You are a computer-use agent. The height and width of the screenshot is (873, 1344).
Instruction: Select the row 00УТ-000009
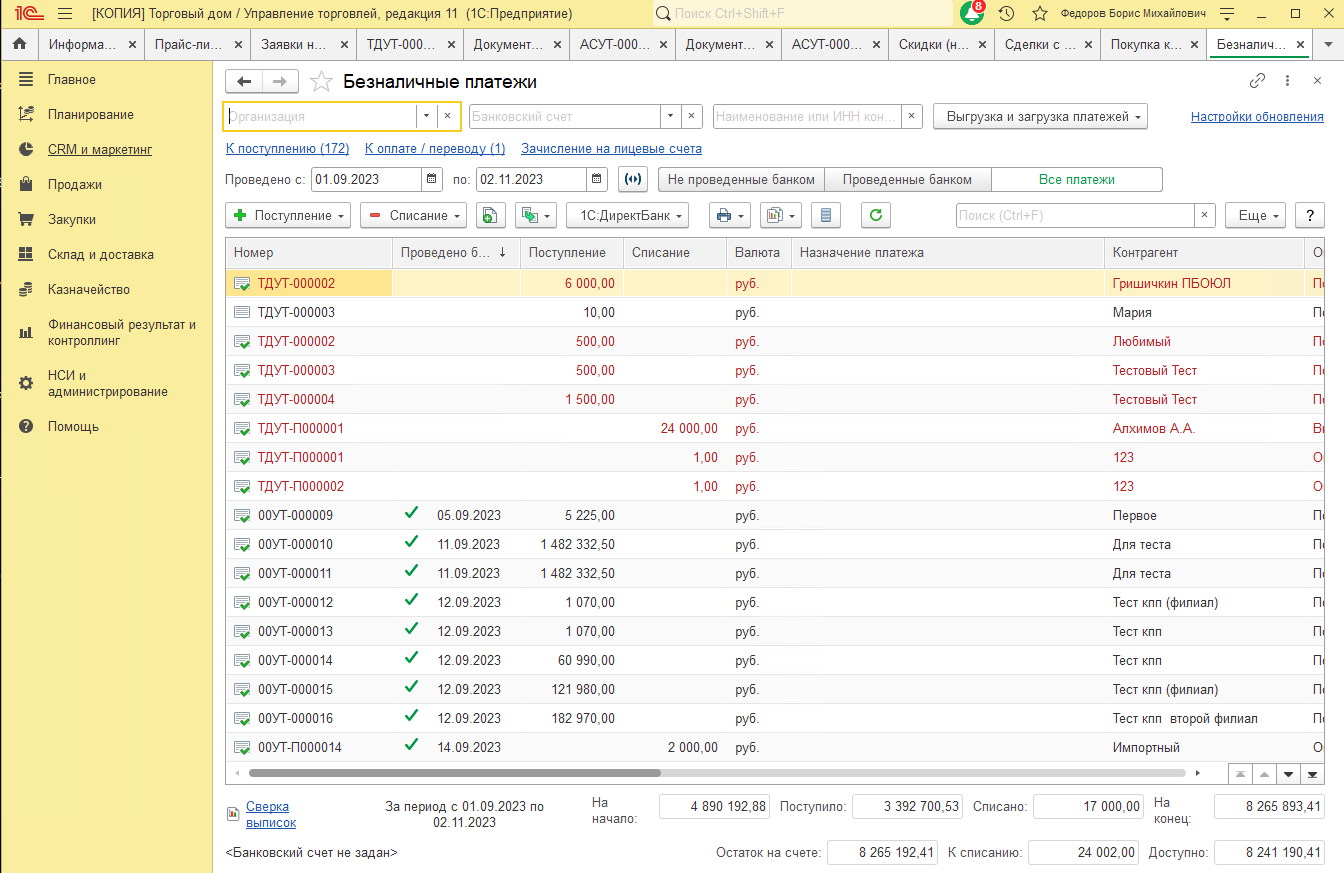tap(775, 515)
